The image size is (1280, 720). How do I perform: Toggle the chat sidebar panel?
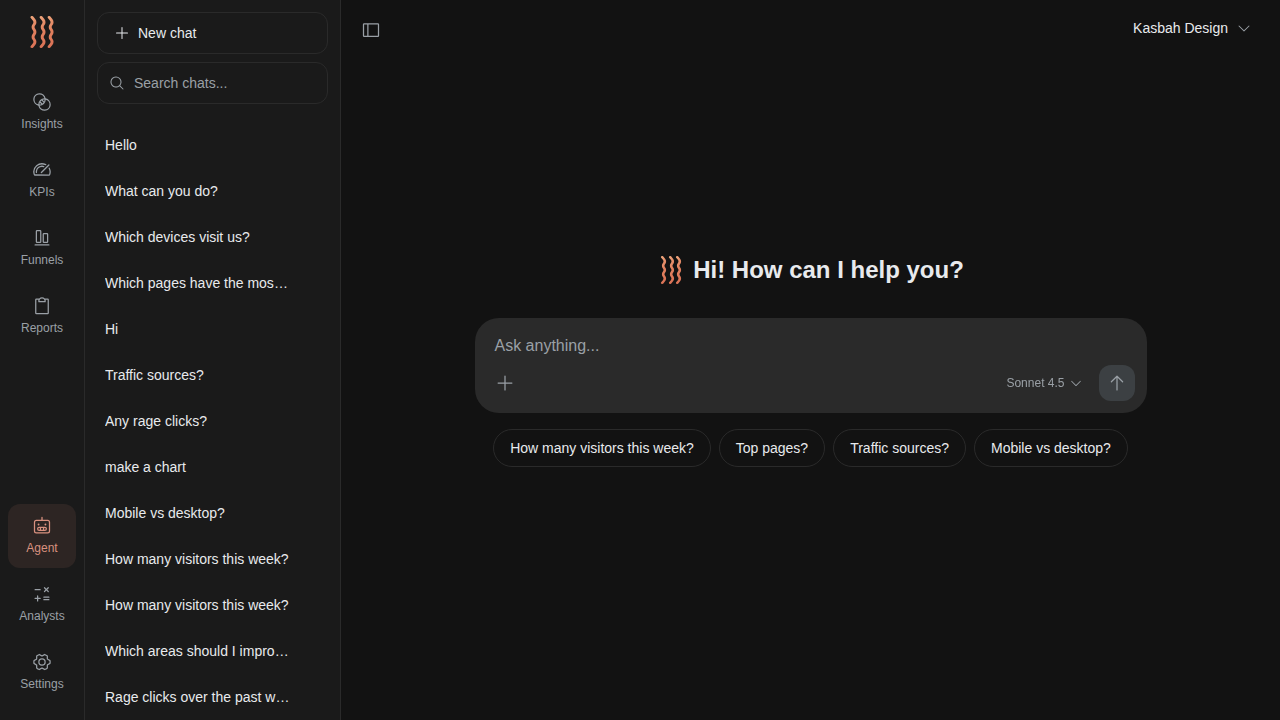[x=371, y=30]
